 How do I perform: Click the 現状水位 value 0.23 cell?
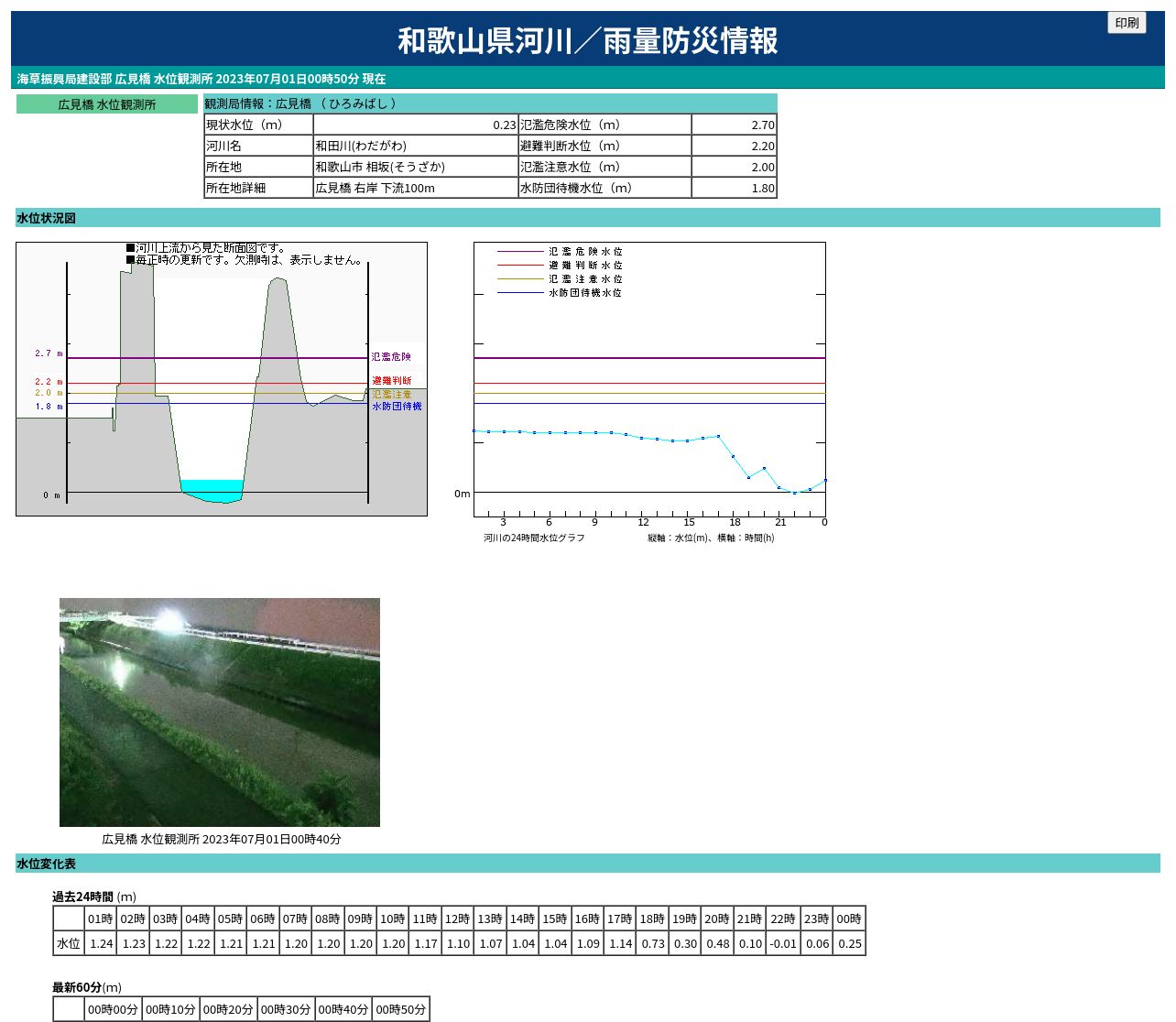(x=415, y=125)
